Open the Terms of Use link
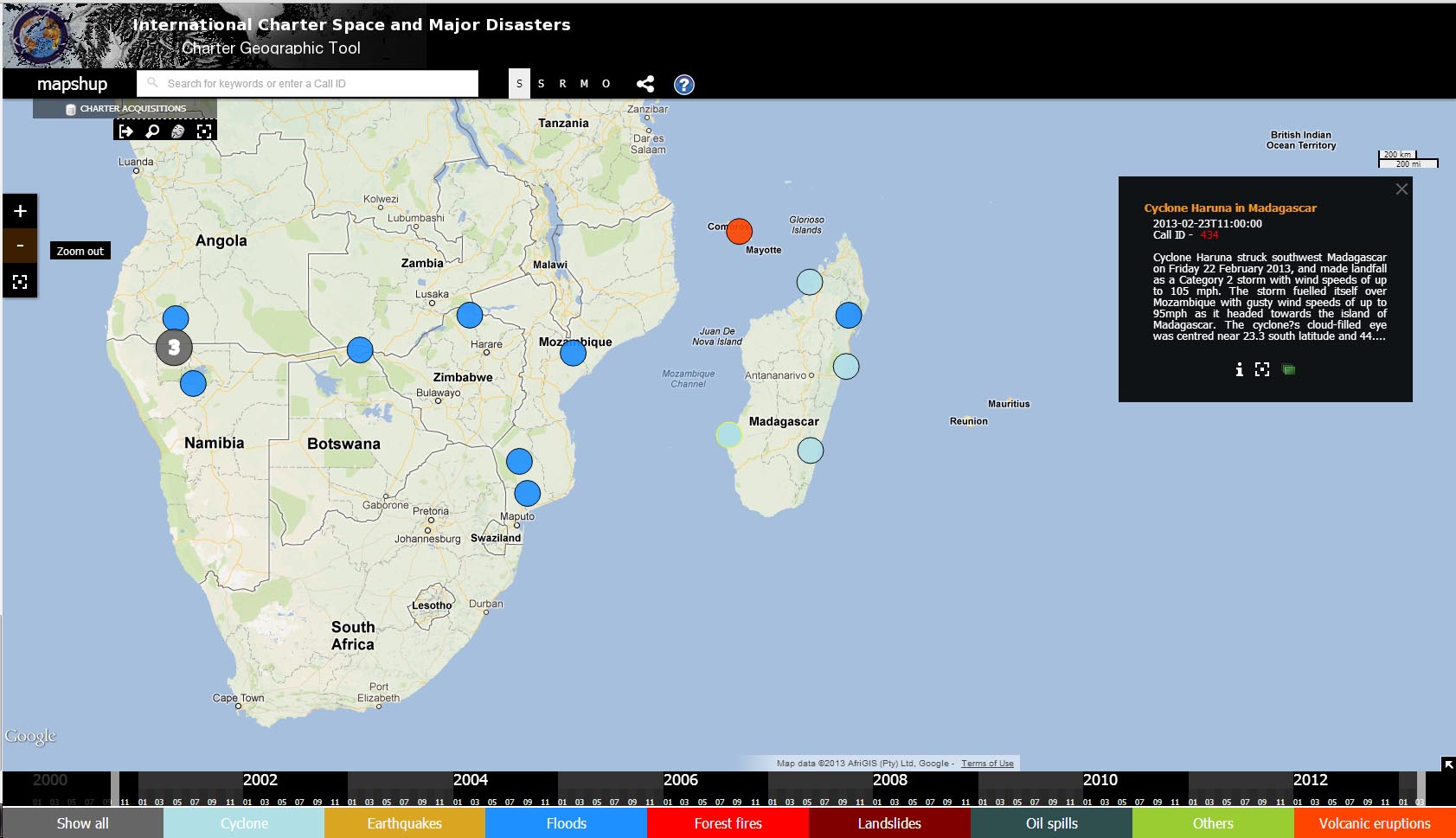This screenshot has width=1456, height=838. (987, 764)
